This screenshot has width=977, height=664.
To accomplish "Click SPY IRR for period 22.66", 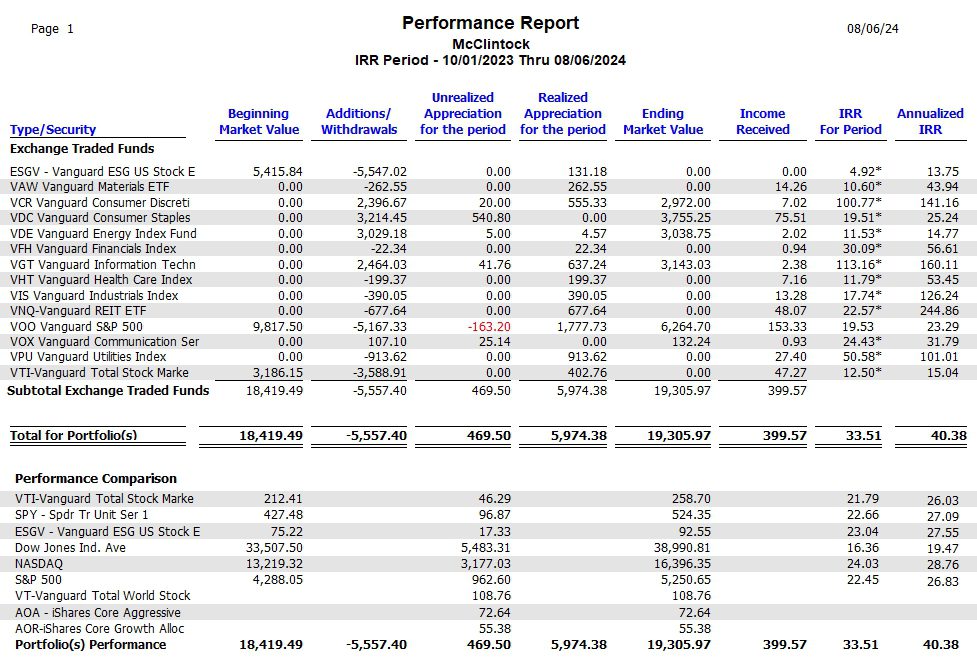I will (x=863, y=515).
